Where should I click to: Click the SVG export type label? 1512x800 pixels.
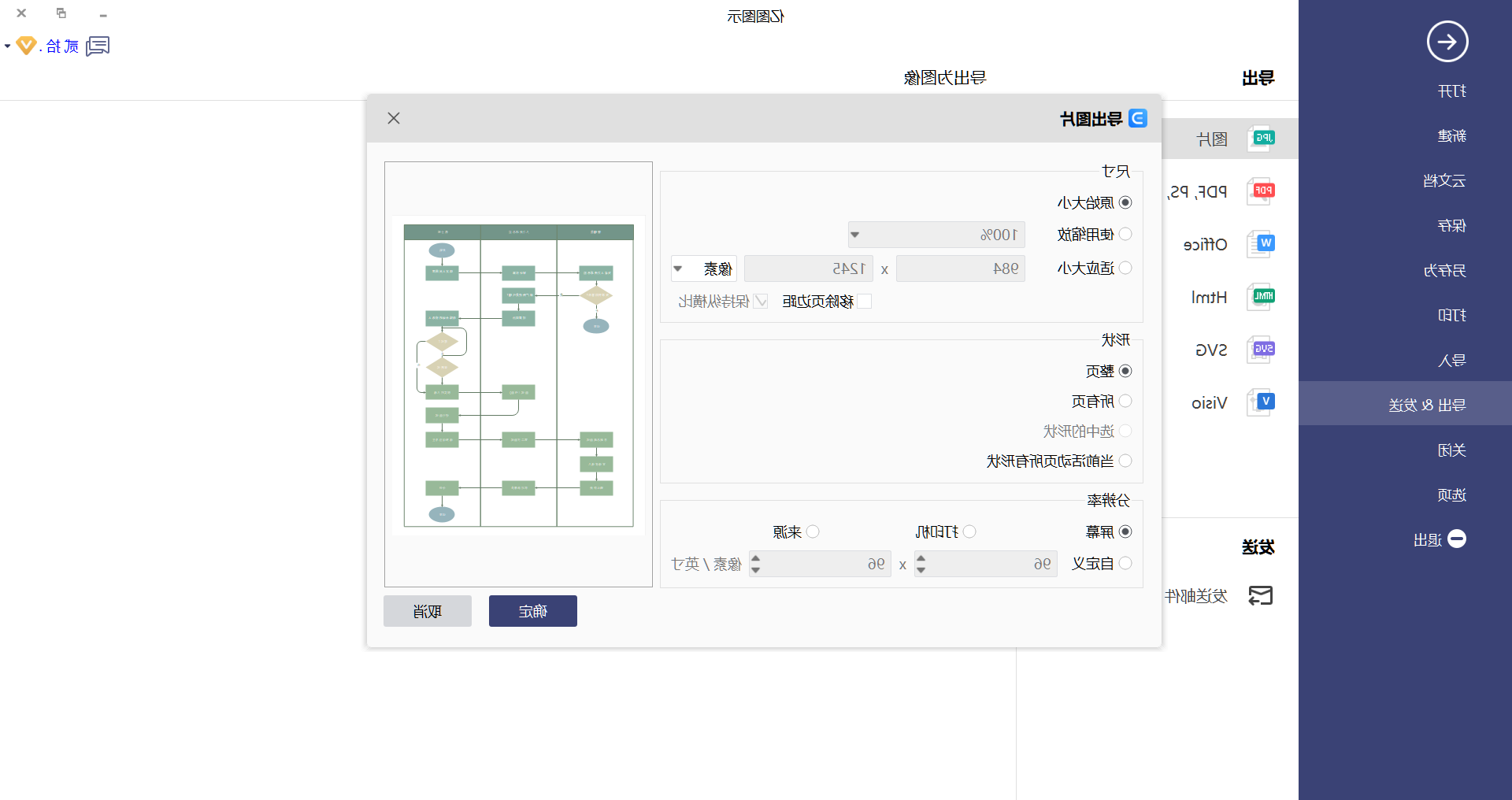[1211, 350]
